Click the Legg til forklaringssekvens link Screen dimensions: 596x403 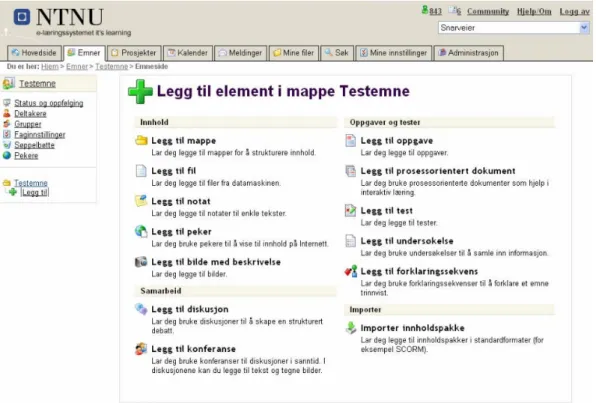pos(419,271)
